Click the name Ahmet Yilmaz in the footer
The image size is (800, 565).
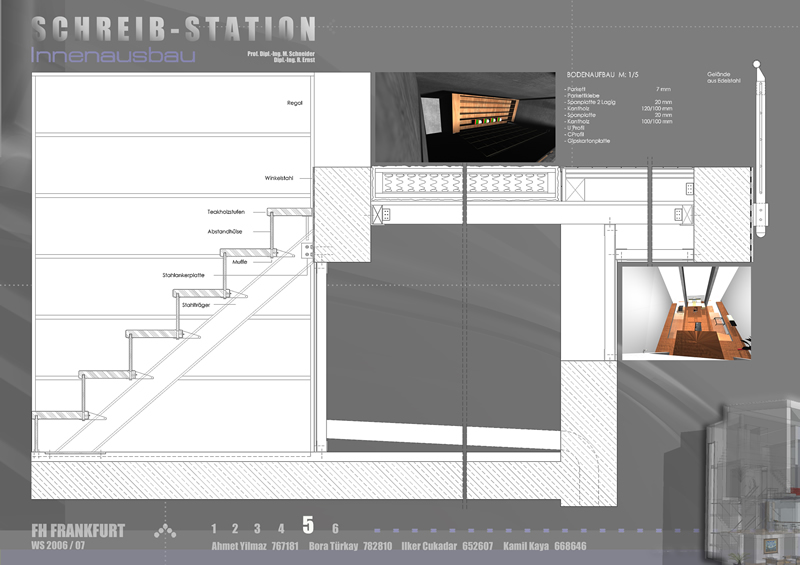point(240,547)
